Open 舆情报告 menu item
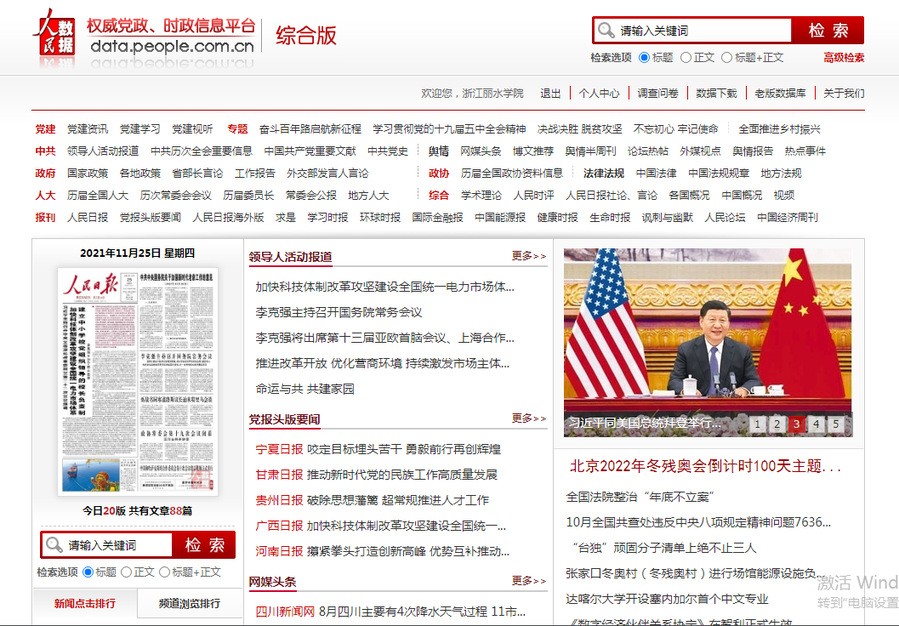899x626 pixels. (753, 151)
